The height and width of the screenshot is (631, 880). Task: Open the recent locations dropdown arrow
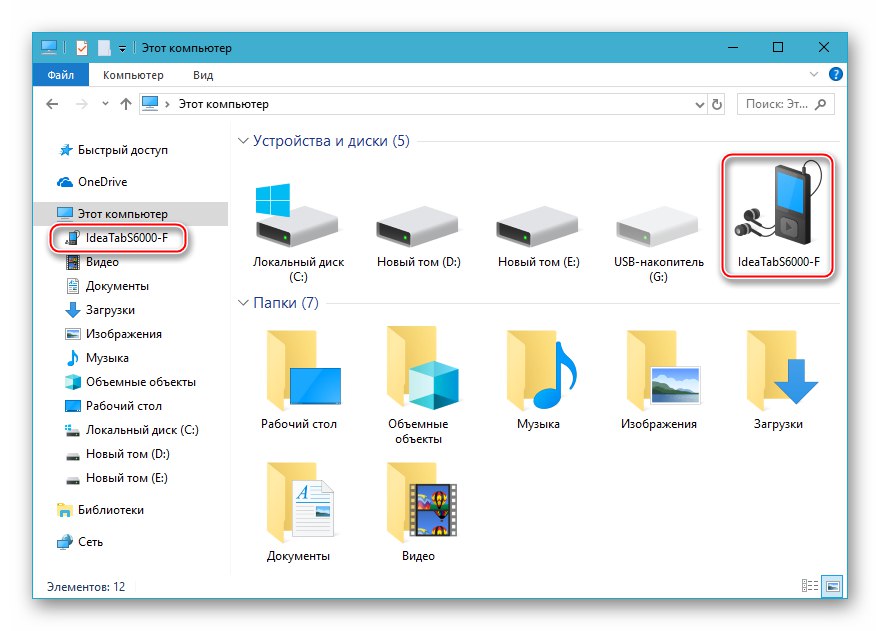click(105, 104)
